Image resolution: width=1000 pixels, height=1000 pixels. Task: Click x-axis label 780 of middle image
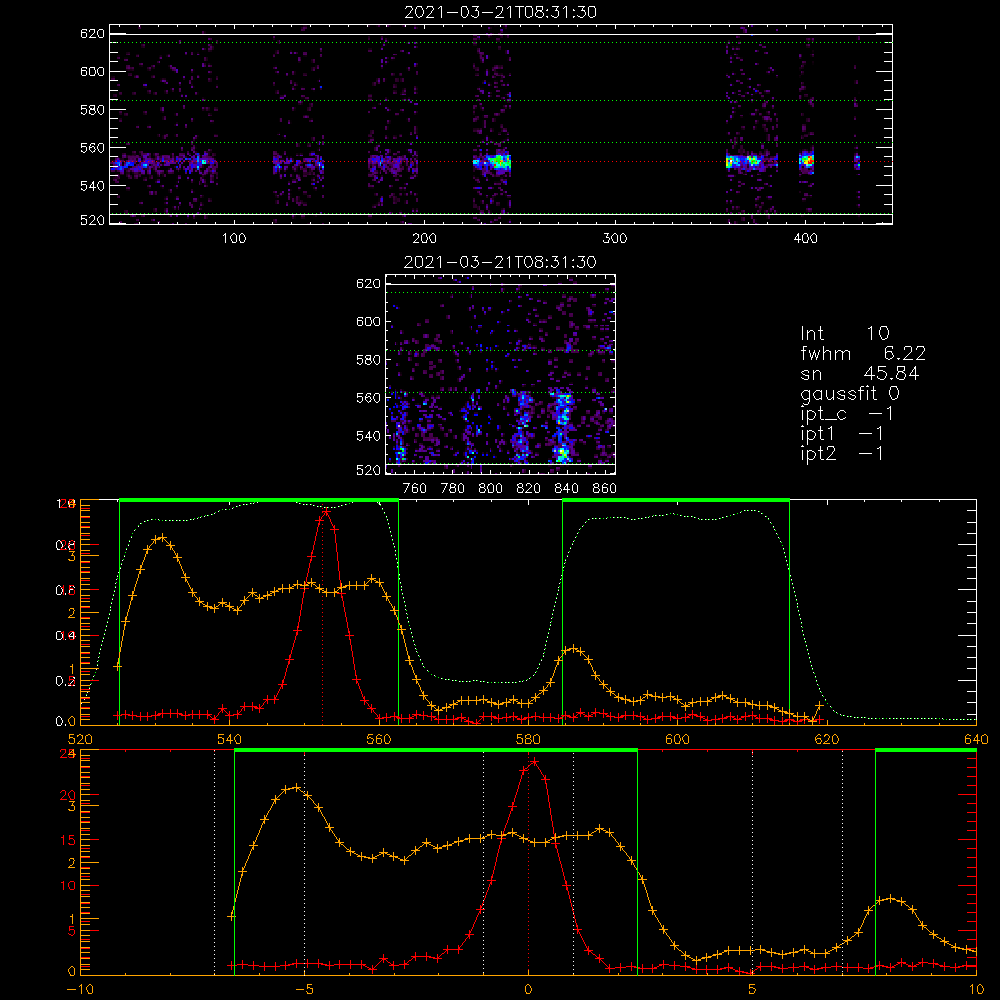(453, 489)
